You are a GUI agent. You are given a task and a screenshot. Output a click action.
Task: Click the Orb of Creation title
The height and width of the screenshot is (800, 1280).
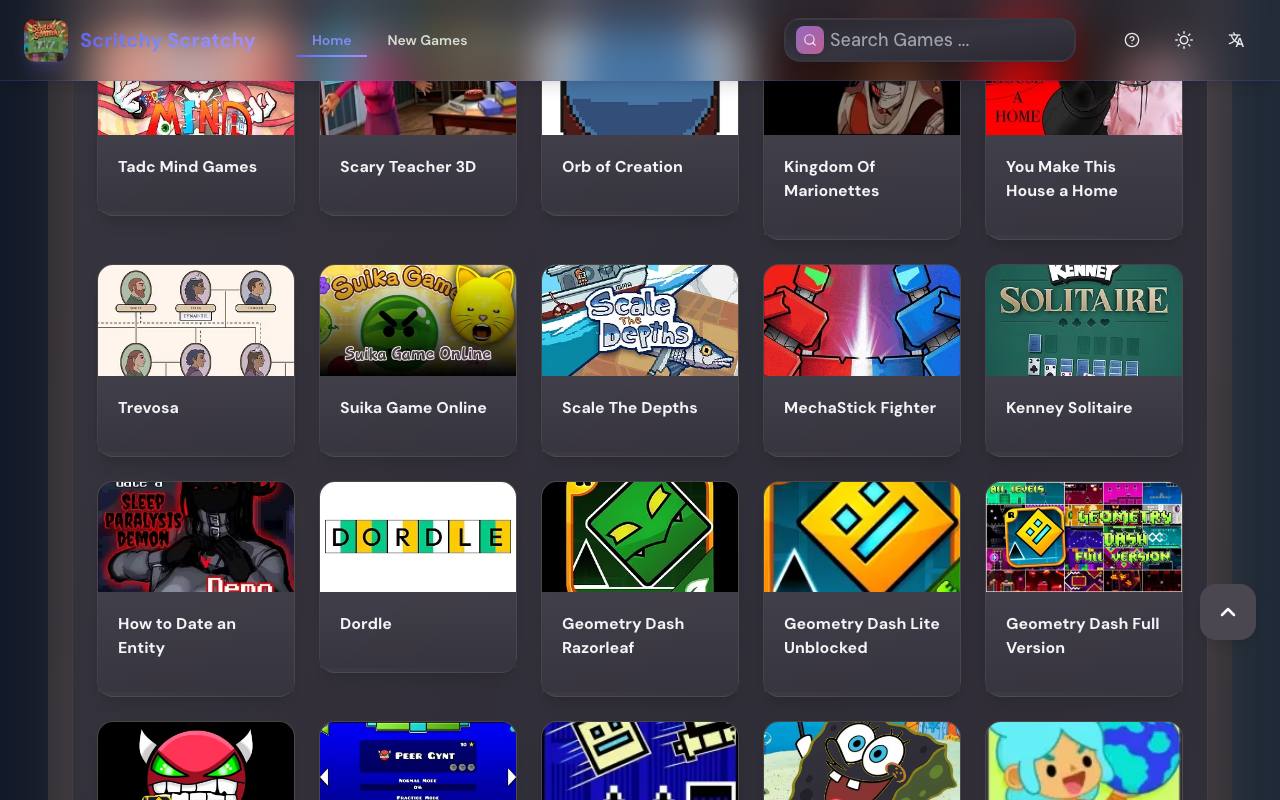point(622,167)
